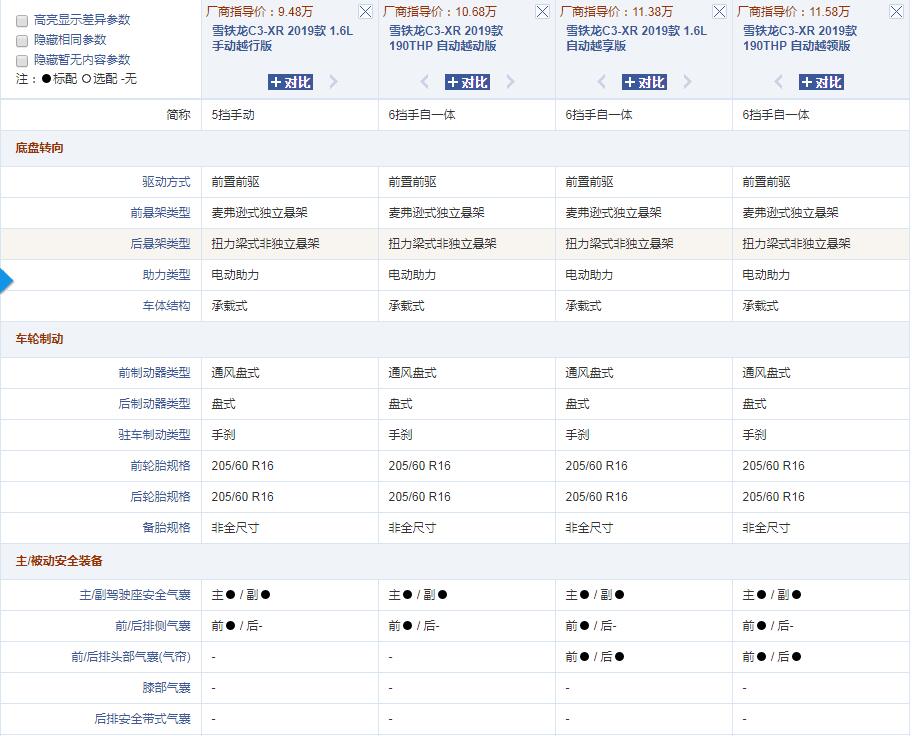Add 自动越享版 to comparison with +对比

644,82
